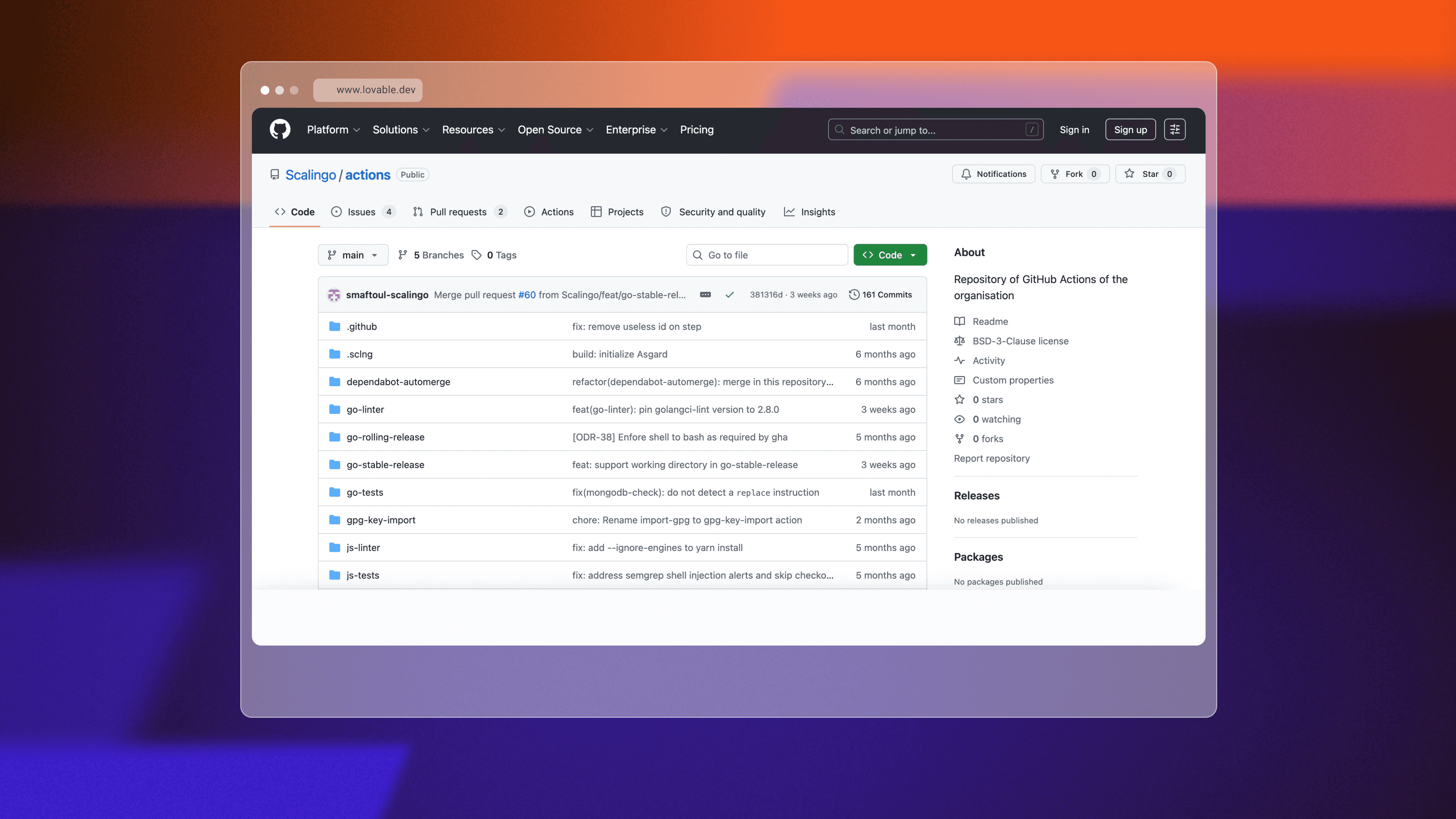Screen dimensions: 1456x819
Task: Open commit hash 381316d
Action: 767,294
